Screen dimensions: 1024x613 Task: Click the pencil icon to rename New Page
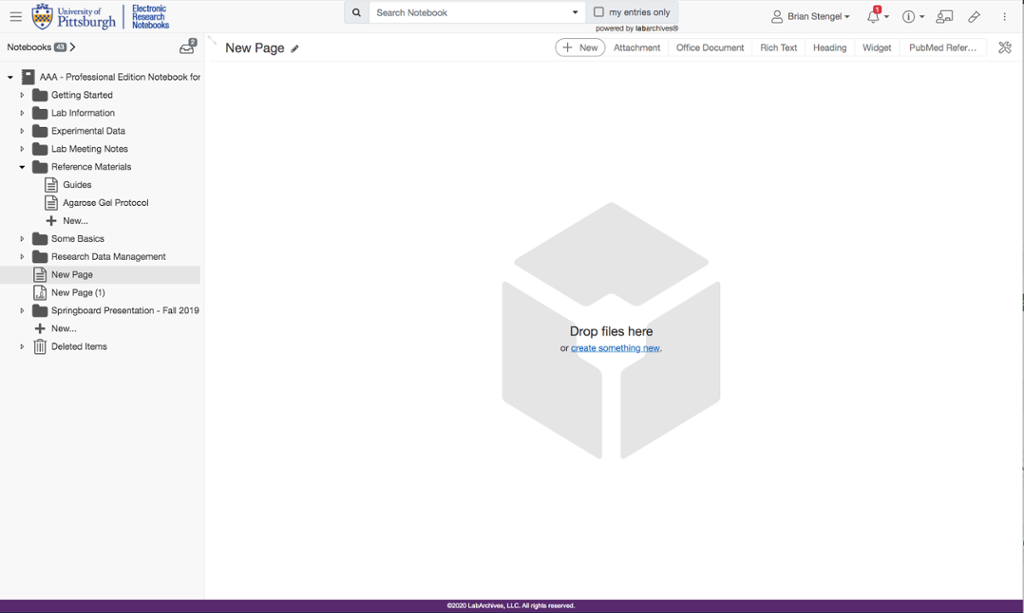pyautogui.click(x=295, y=49)
